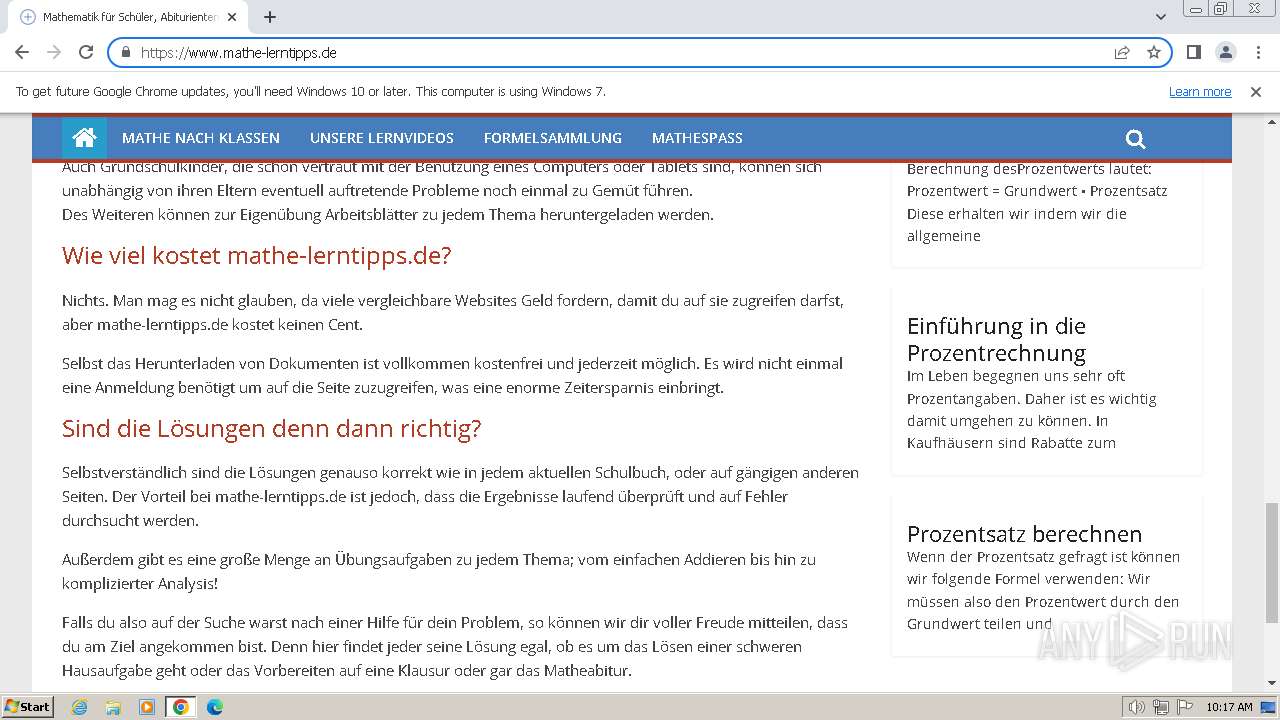Image resolution: width=1280 pixels, height=720 pixels.
Task: Toggle the browser side panel
Action: click(x=1194, y=53)
